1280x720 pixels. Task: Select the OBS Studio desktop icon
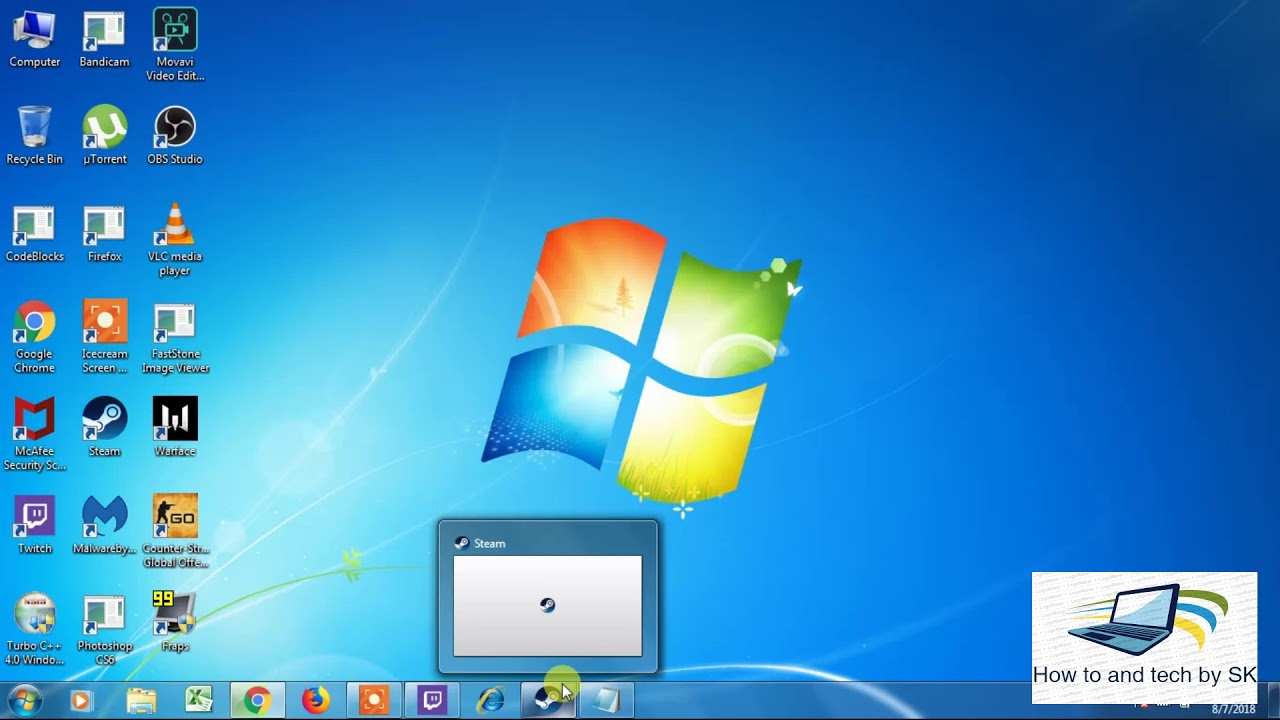tap(175, 136)
